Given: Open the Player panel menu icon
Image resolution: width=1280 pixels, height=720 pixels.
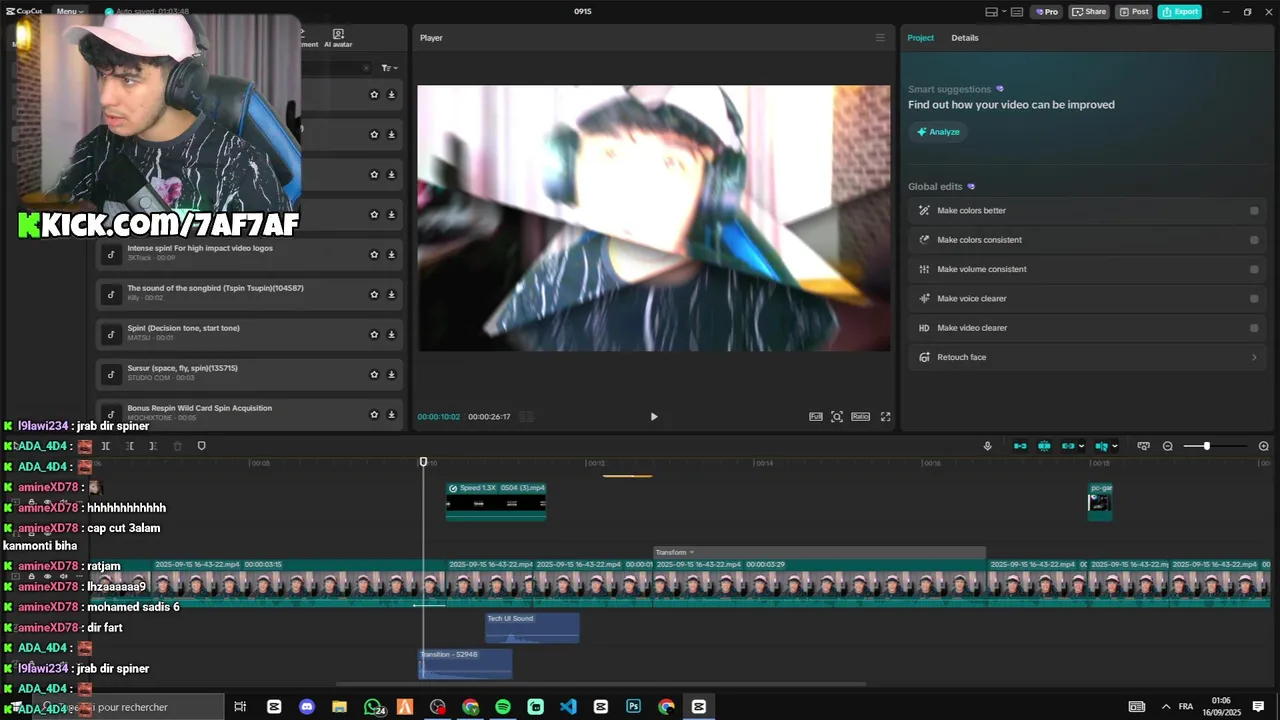Looking at the screenshot, I should pos(880,38).
